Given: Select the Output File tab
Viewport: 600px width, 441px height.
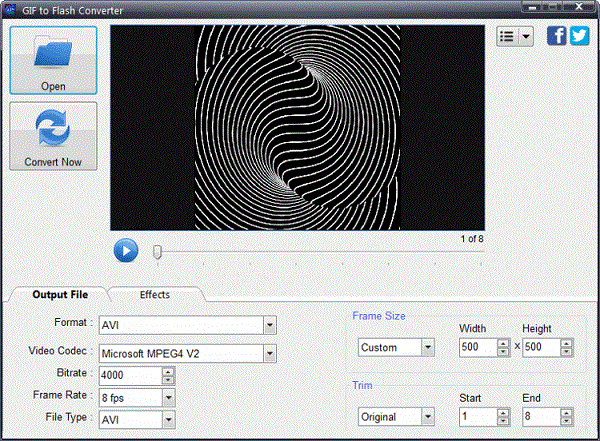Looking at the screenshot, I should click(60, 295).
